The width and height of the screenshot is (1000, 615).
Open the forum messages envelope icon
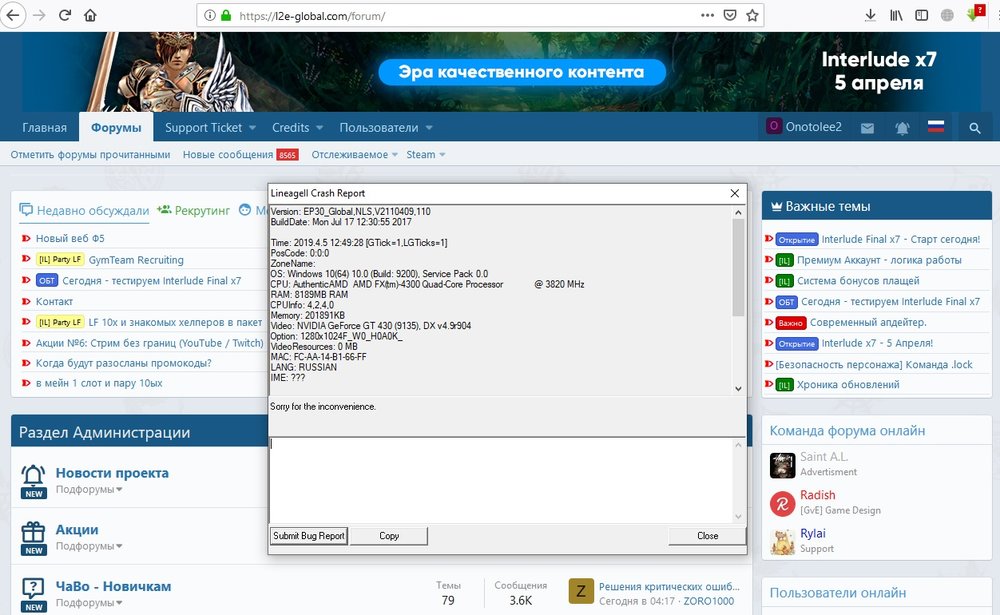click(867, 128)
